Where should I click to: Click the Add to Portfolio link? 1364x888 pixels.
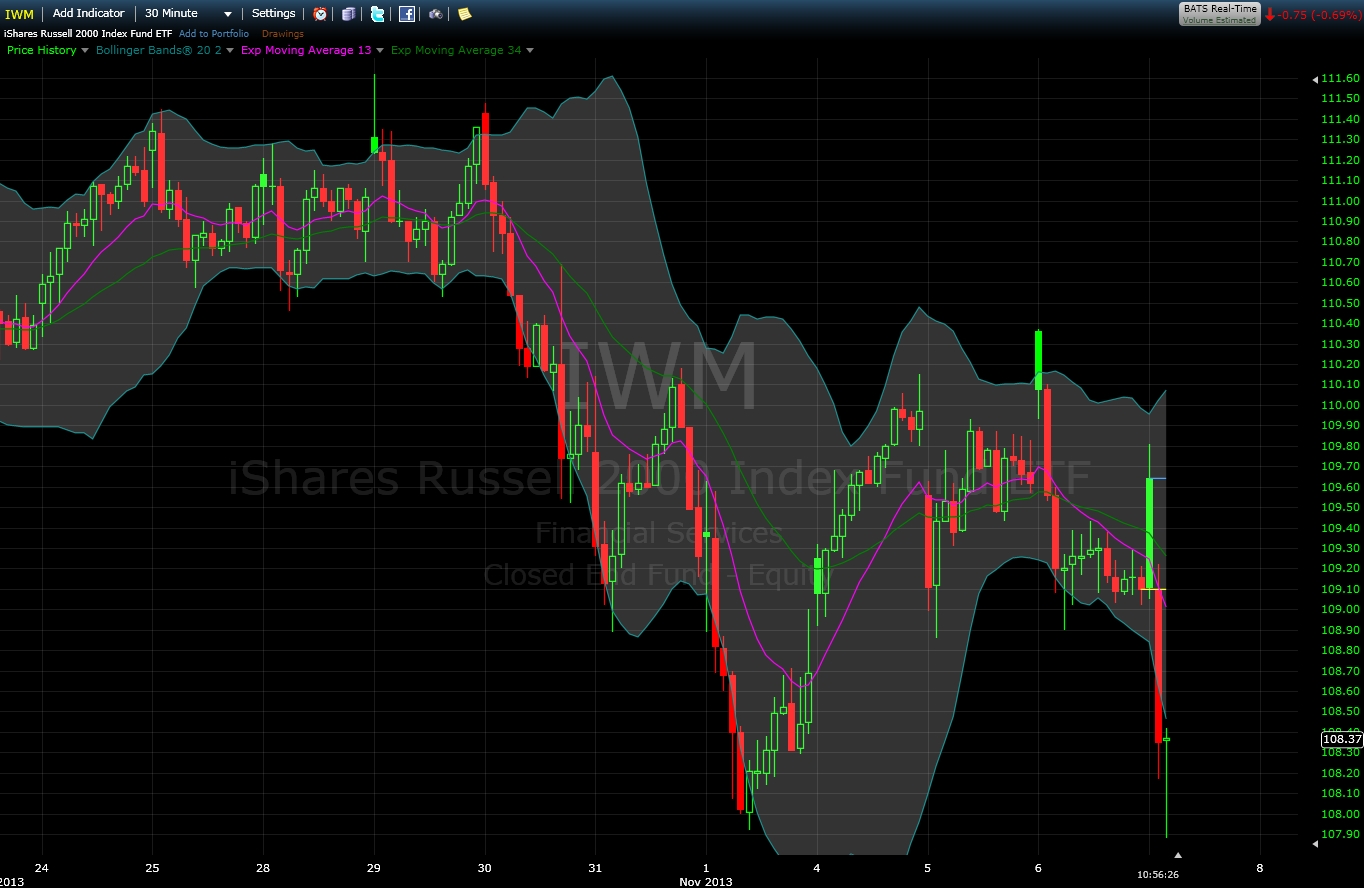214,34
